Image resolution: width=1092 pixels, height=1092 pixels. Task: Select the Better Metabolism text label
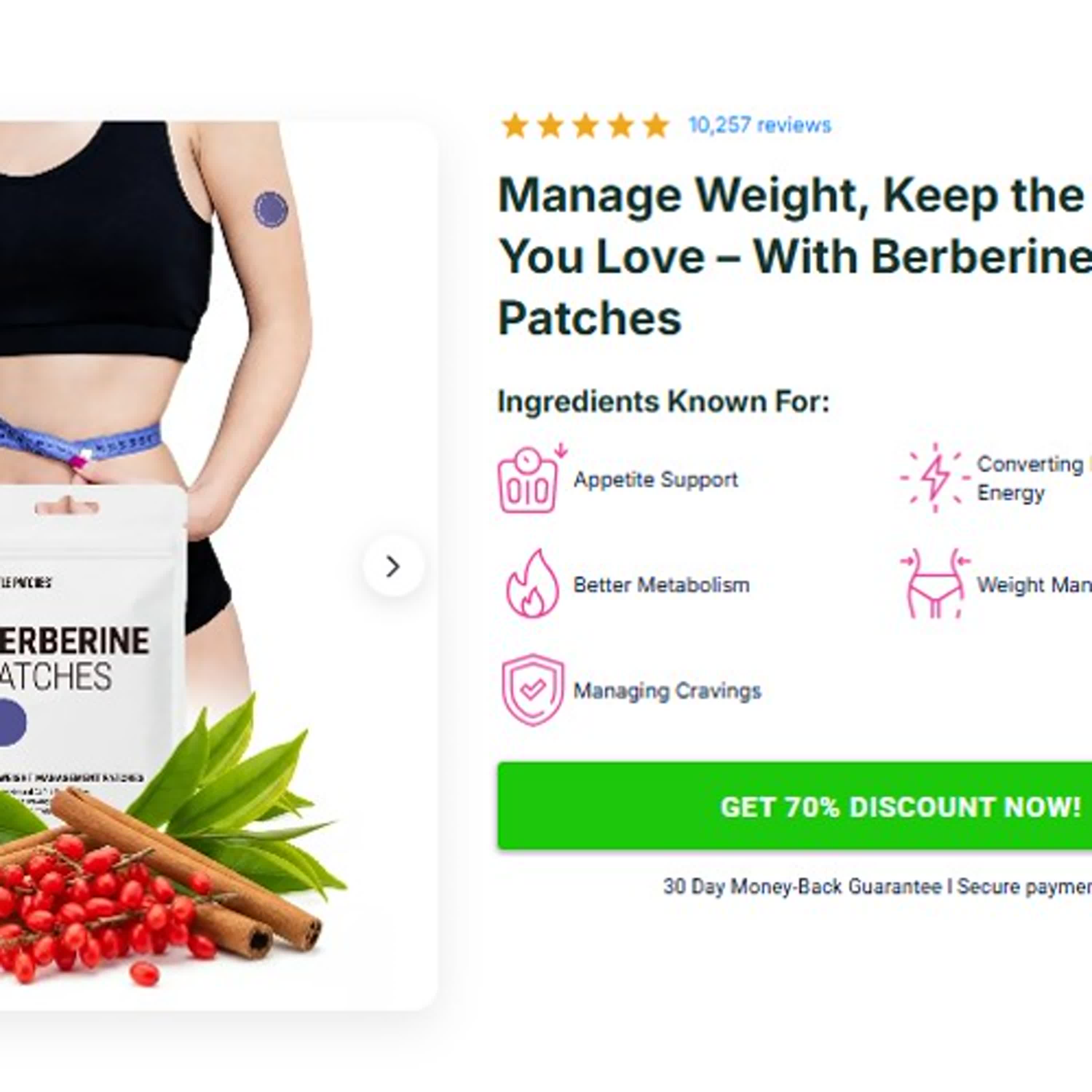(662, 585)
